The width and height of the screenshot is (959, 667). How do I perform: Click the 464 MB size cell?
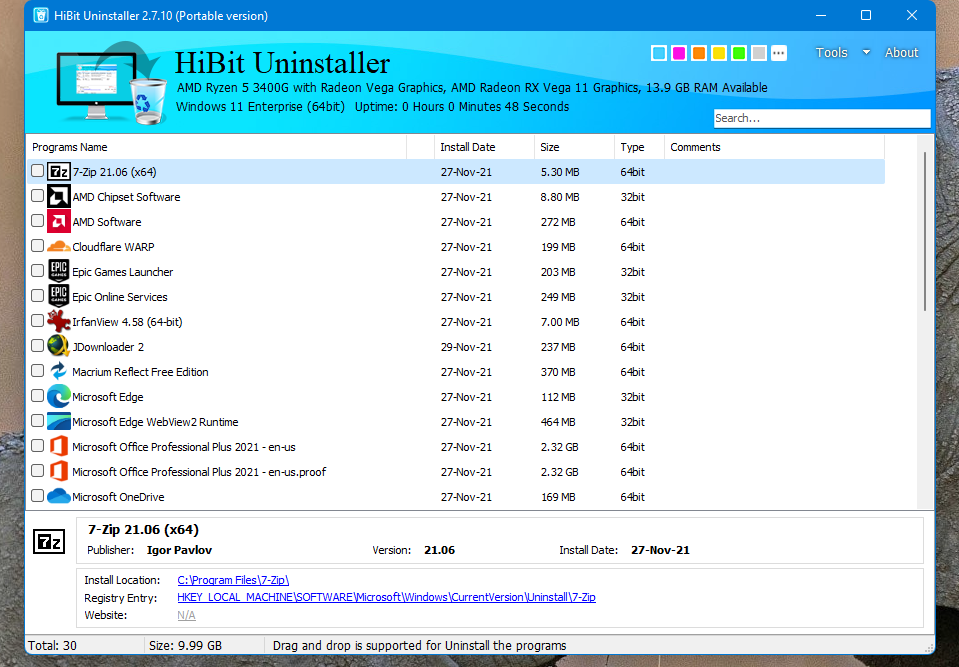pos(558,422)
